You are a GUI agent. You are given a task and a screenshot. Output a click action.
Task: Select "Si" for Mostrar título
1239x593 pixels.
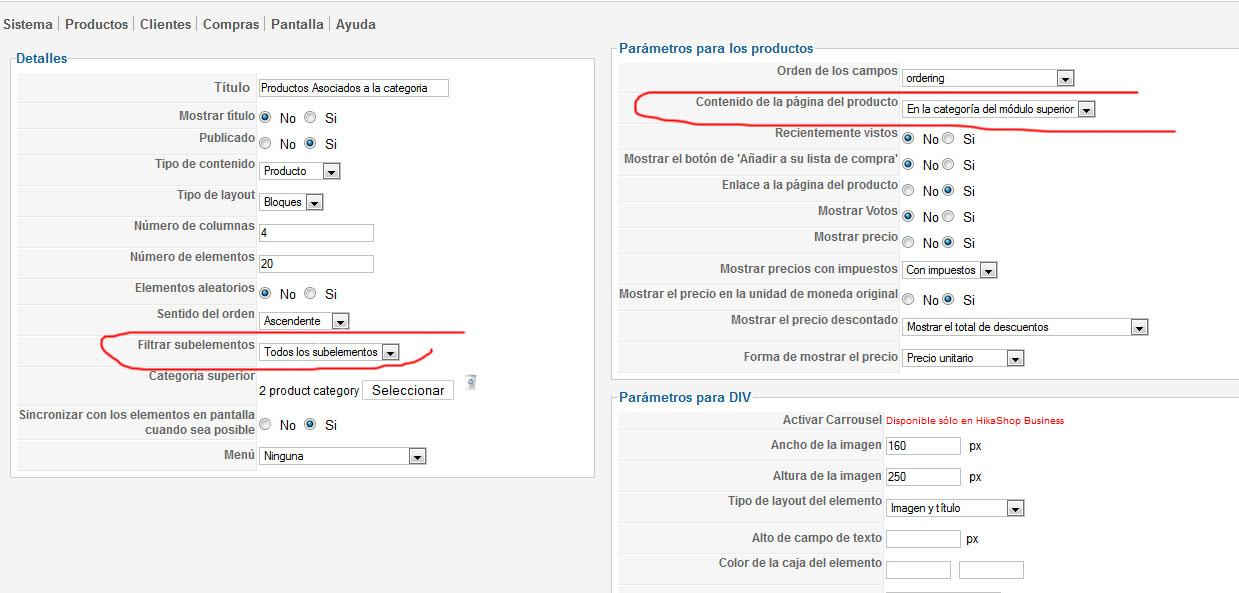(x=310, y=117)
